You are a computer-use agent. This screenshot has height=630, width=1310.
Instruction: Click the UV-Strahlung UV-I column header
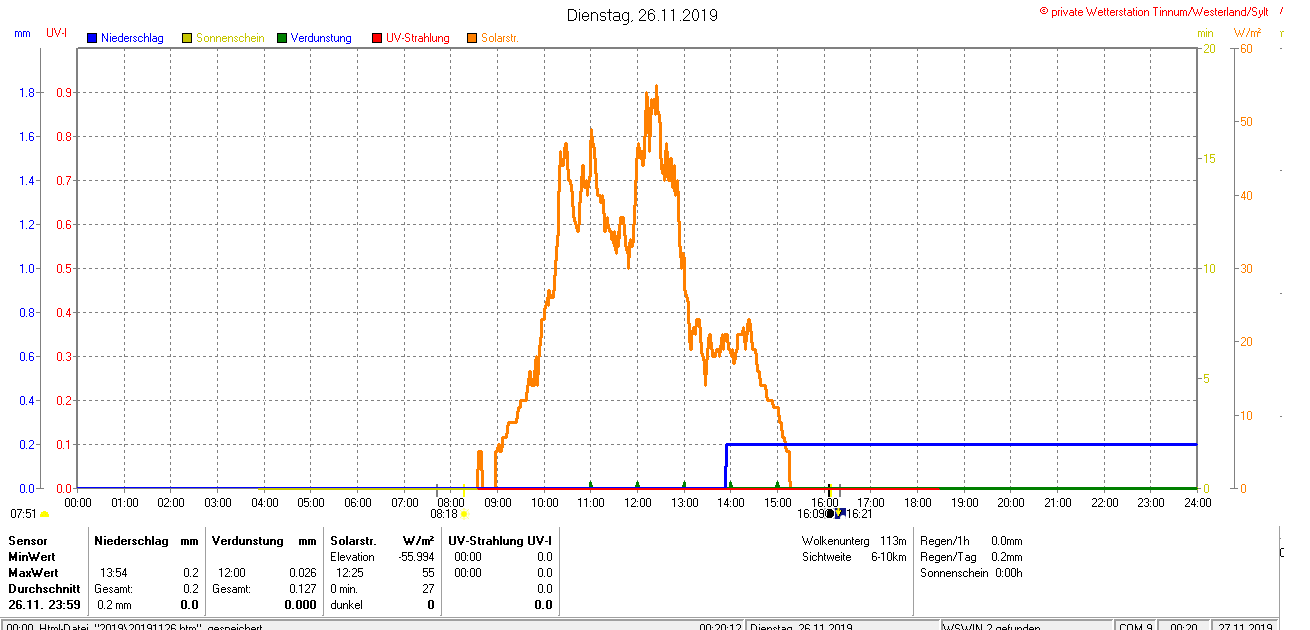pyautogui.click(x=500, y=540)
